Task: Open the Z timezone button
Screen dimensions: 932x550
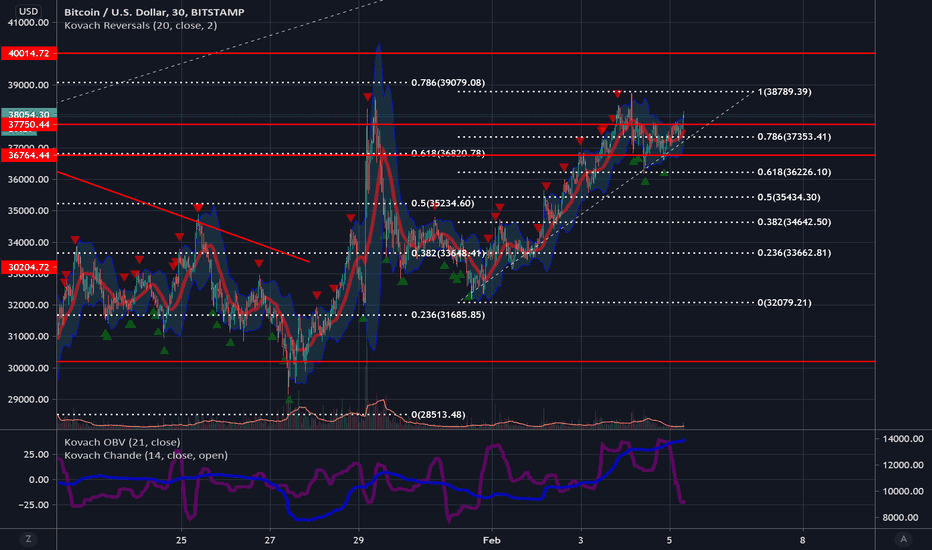Action: coord(28,539)
